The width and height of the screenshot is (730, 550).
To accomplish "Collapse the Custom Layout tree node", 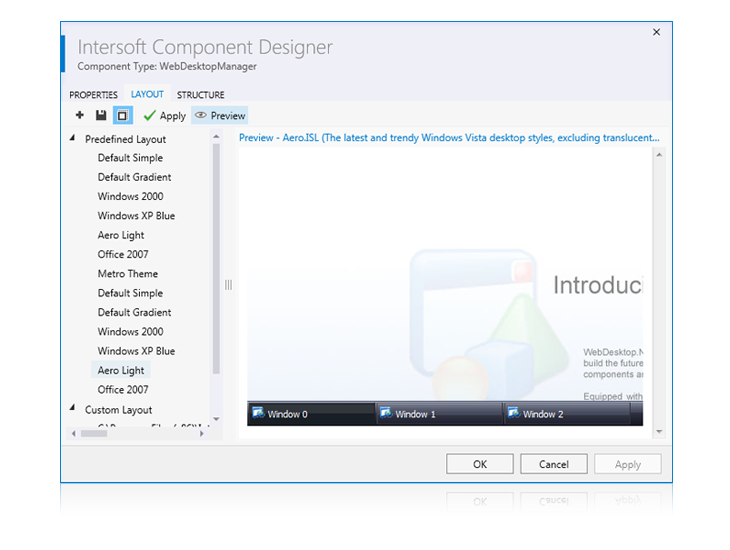I will click(x=72, y=409).
